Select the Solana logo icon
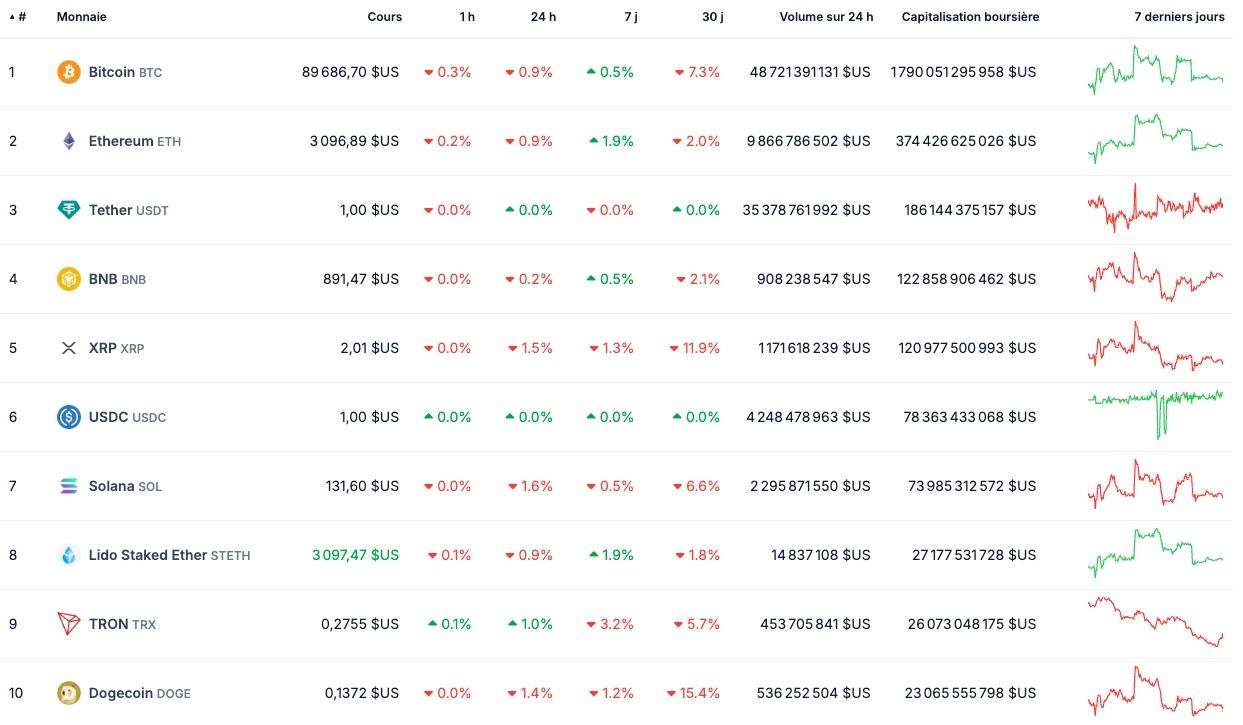The image size is (1243, 725). pos(68,486)
